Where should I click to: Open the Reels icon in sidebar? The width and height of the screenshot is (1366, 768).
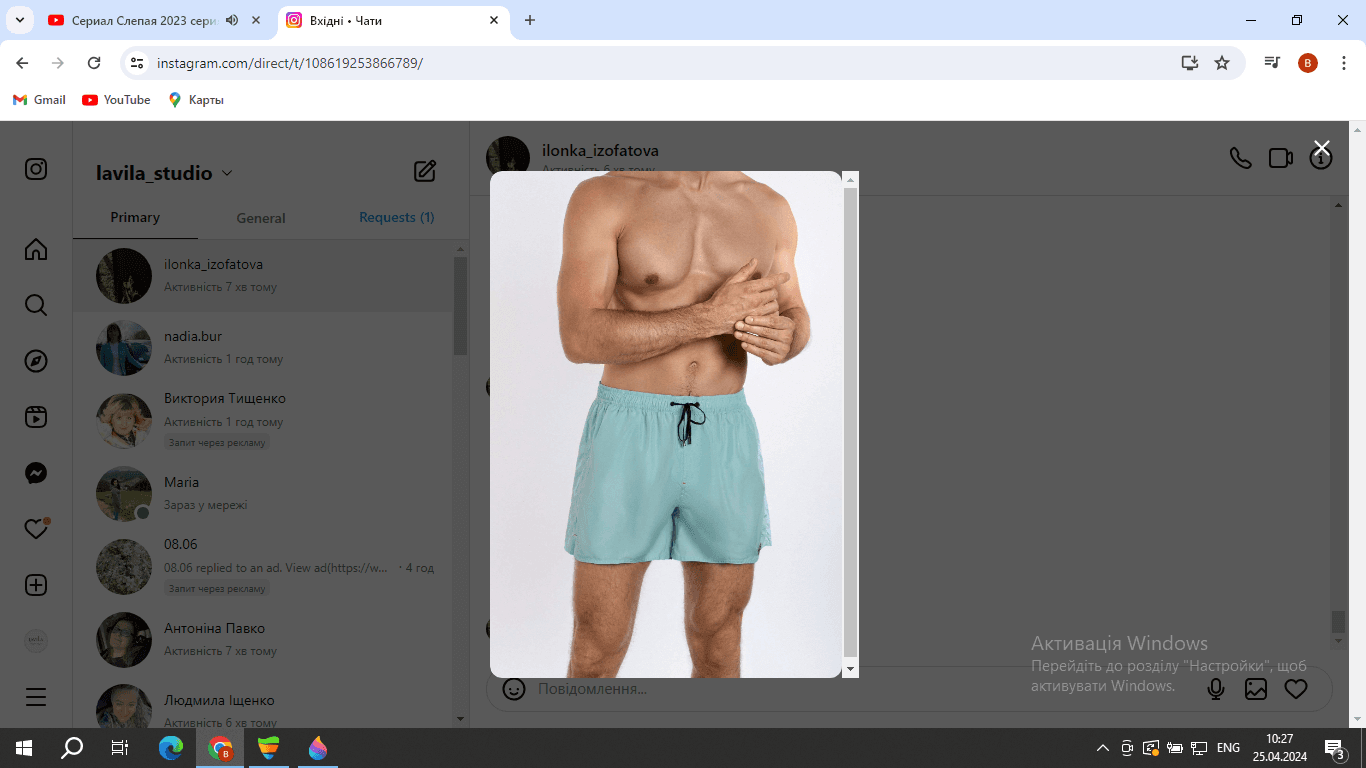click(x=36, y=417)
